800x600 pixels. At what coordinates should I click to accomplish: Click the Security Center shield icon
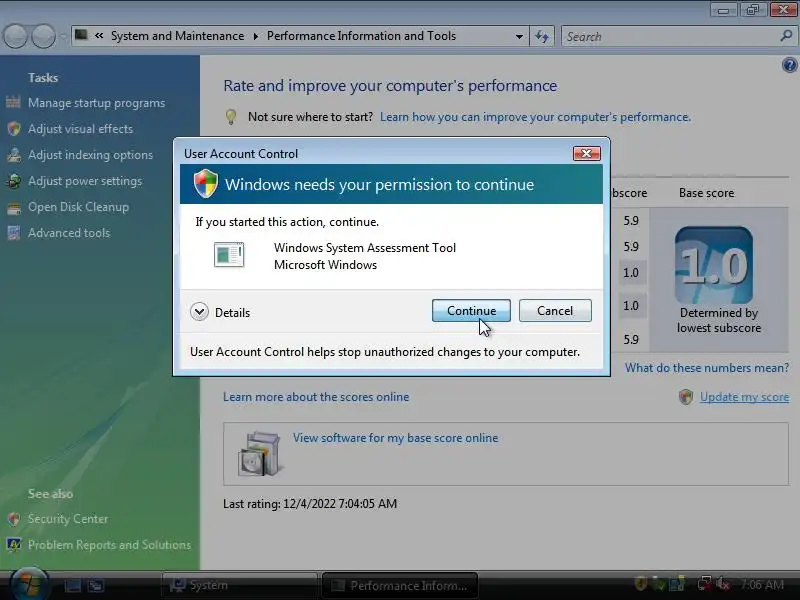[14, 519]
